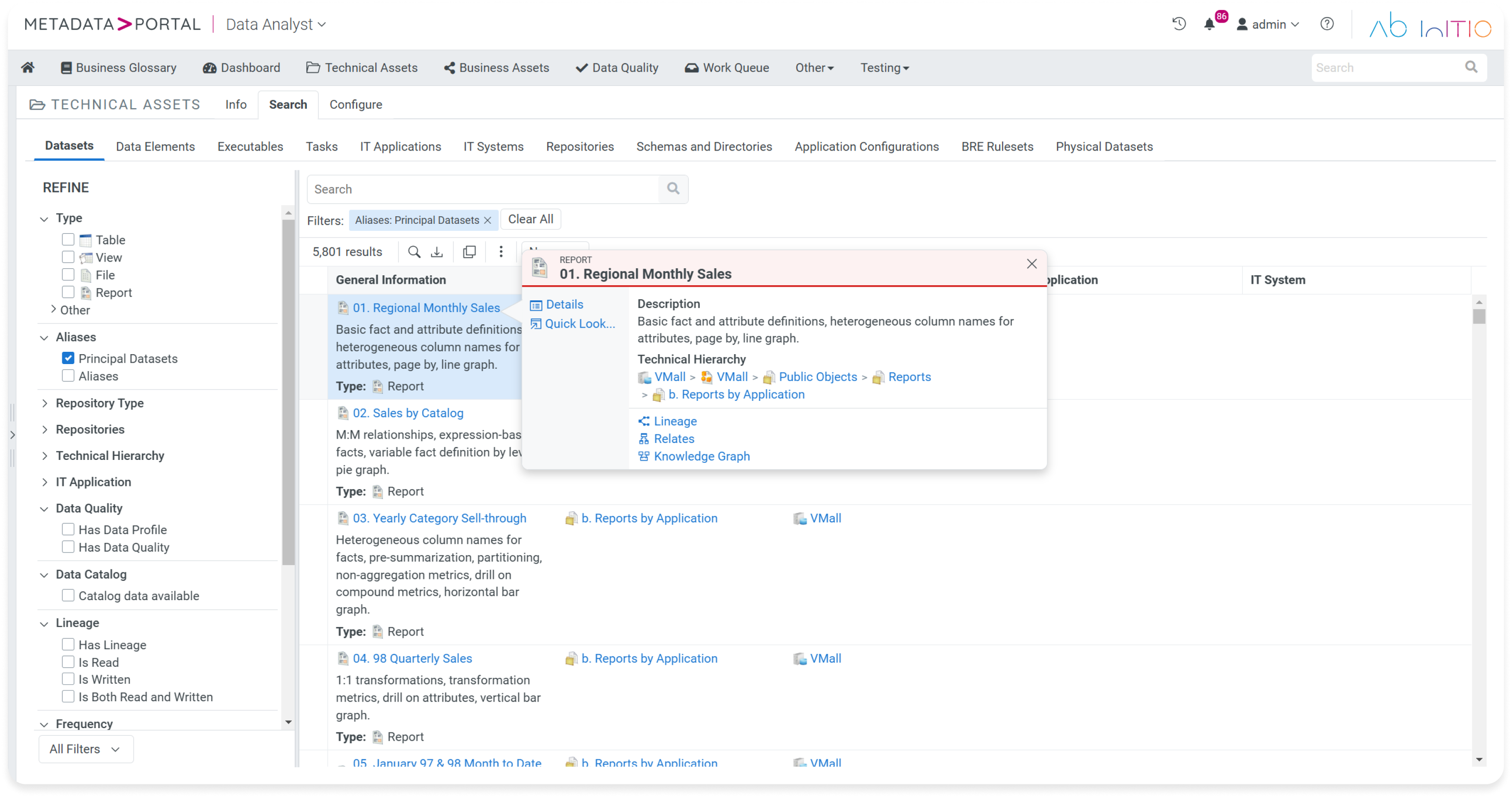Open notifications bell icon
Screen dimensions: 1512x798
pyautogui.click(x=1209, y=24)
